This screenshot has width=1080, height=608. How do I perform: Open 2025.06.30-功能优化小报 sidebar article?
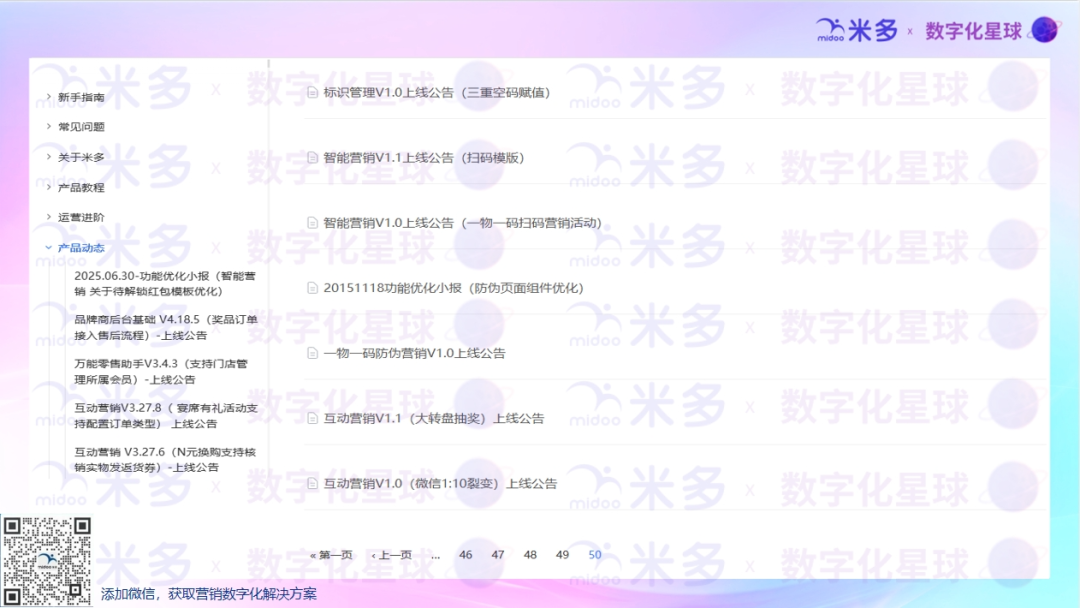(165, 284)
